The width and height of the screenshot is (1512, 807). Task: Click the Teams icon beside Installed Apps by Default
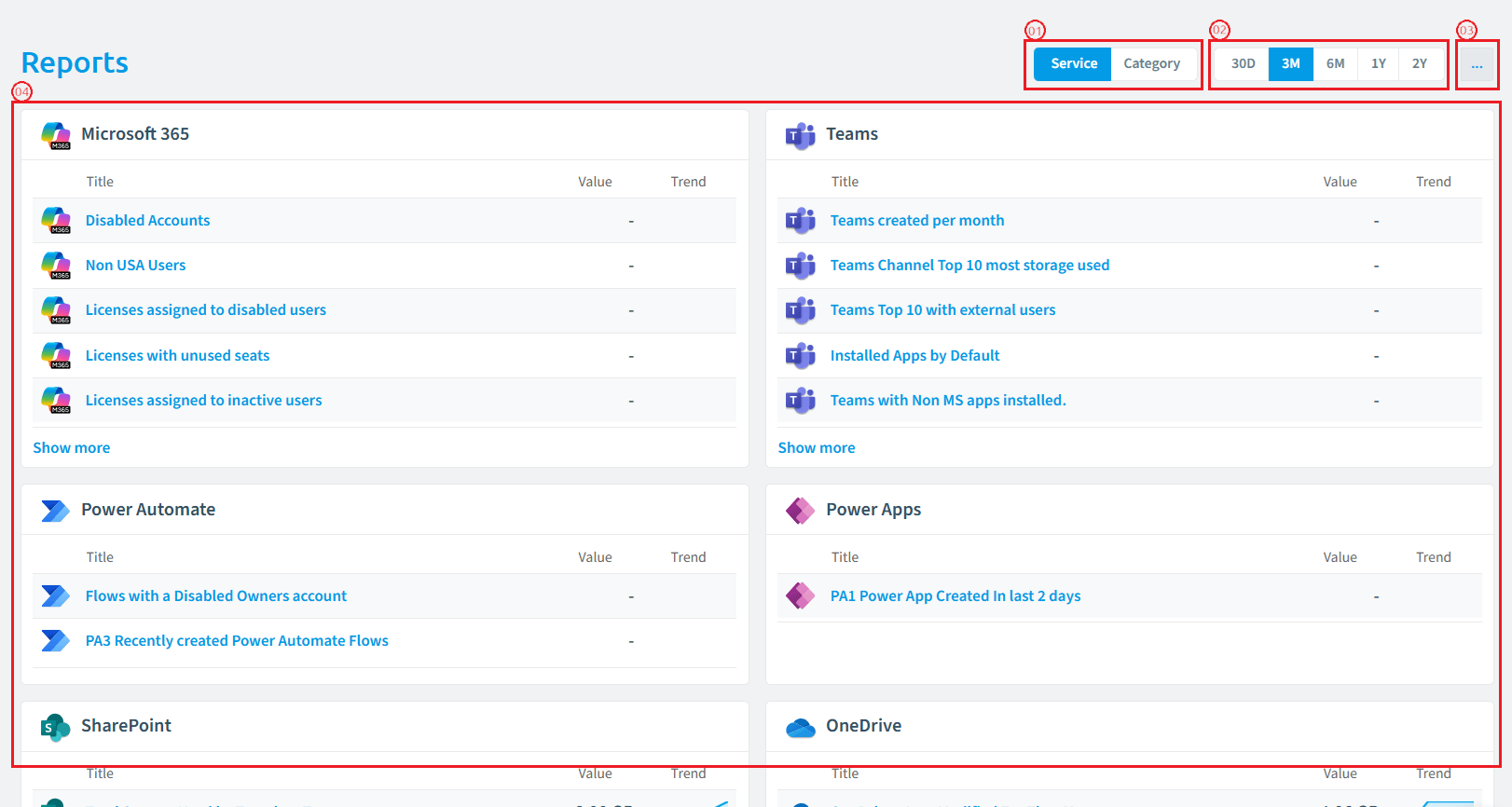[x=801, y=356]
